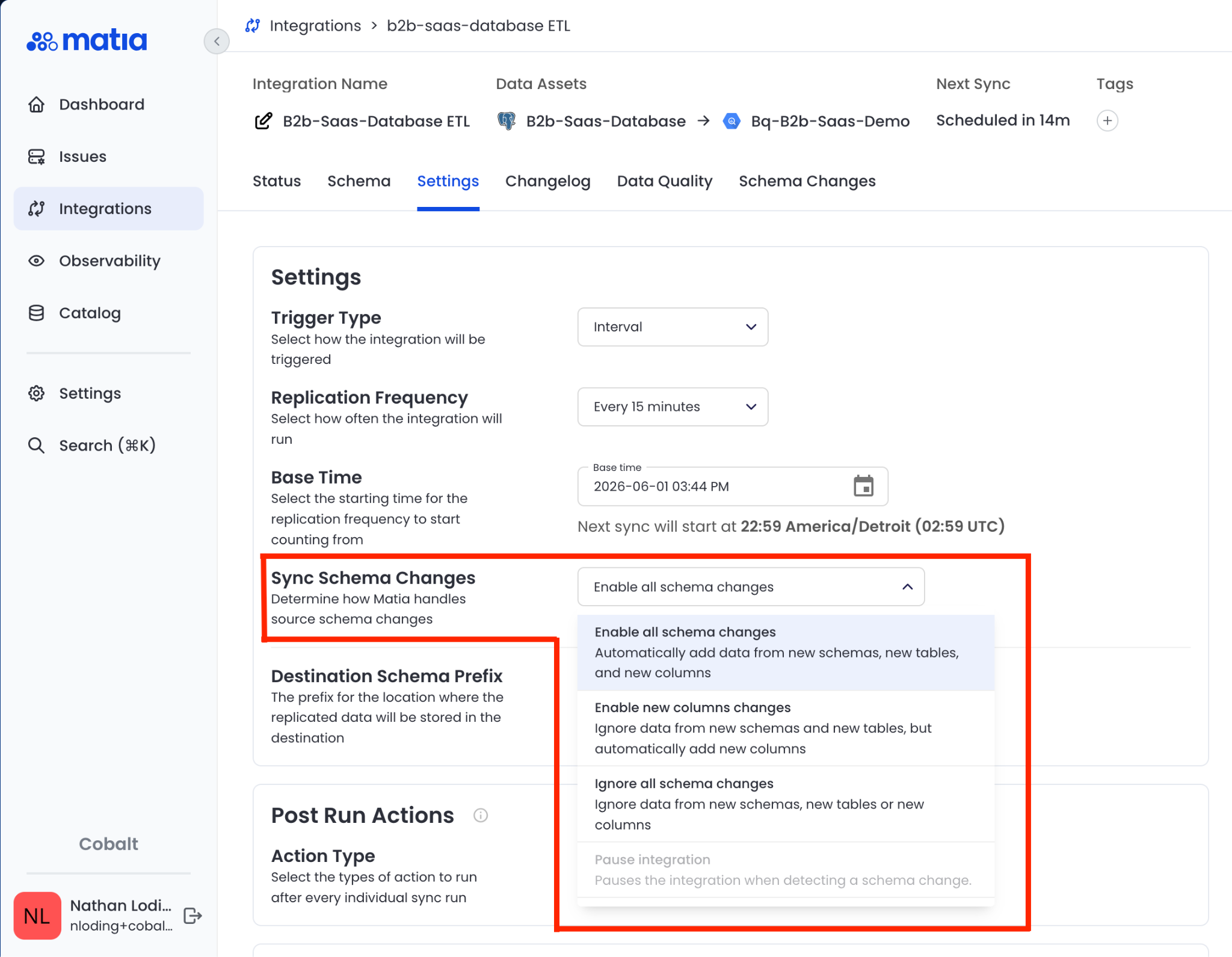1232x957 pixels.
Task: Click the Observability eye icon
Action: point(37,261)
